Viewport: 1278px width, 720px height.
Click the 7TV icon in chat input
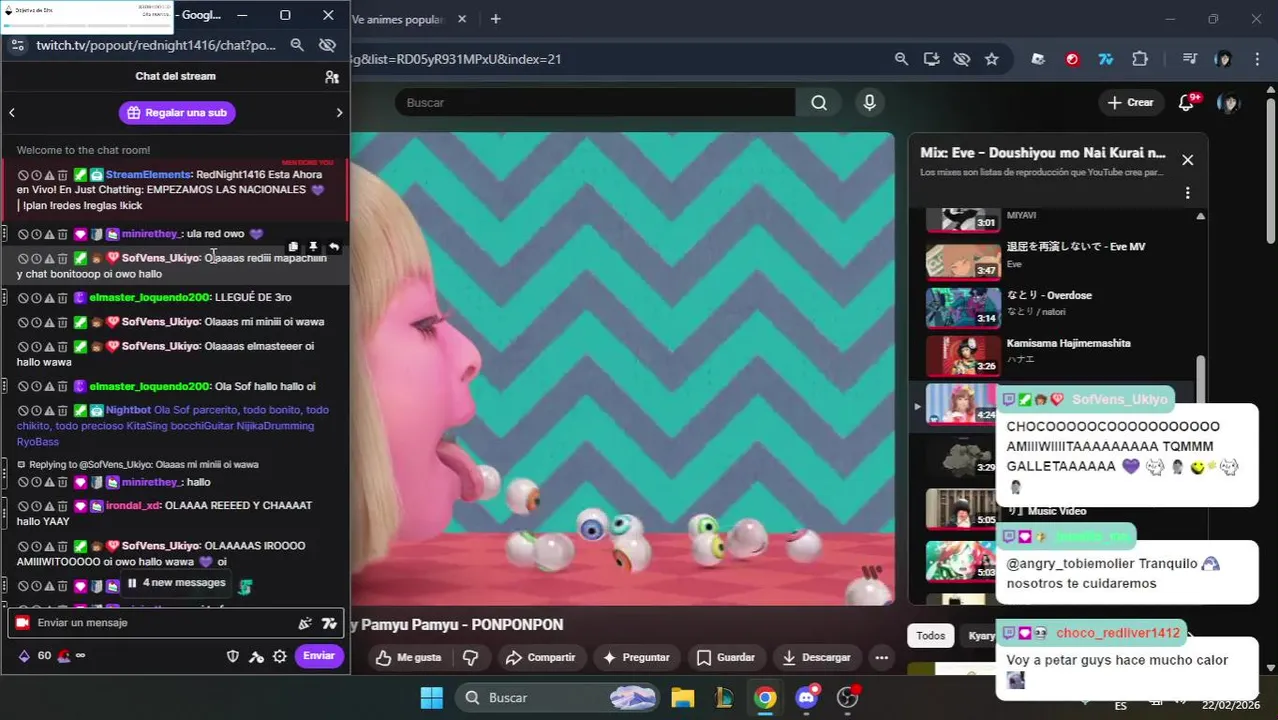[329, 623]
